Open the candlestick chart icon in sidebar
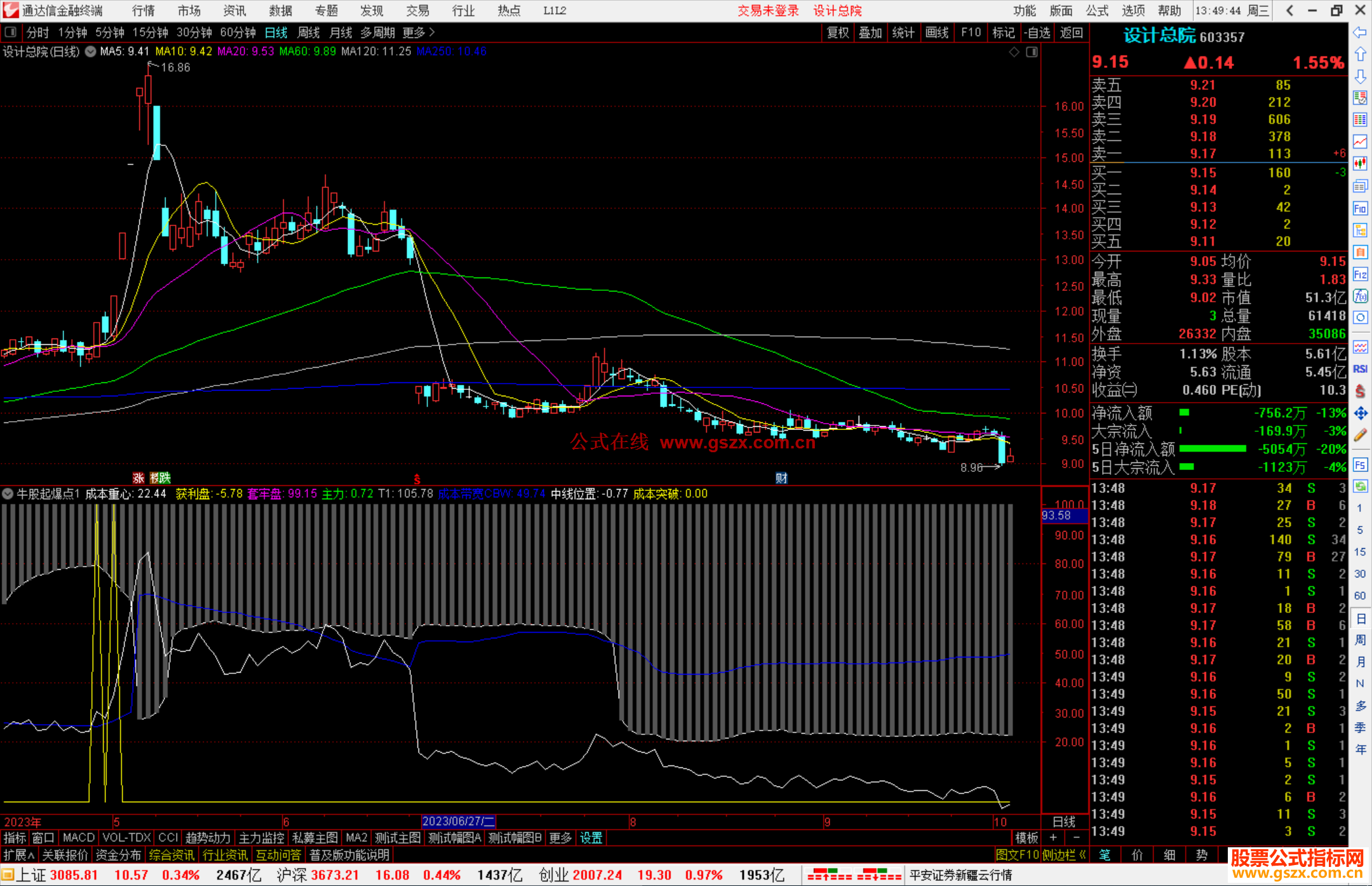The height and width of the screenshot is (886, 1372). point(1360,163)
